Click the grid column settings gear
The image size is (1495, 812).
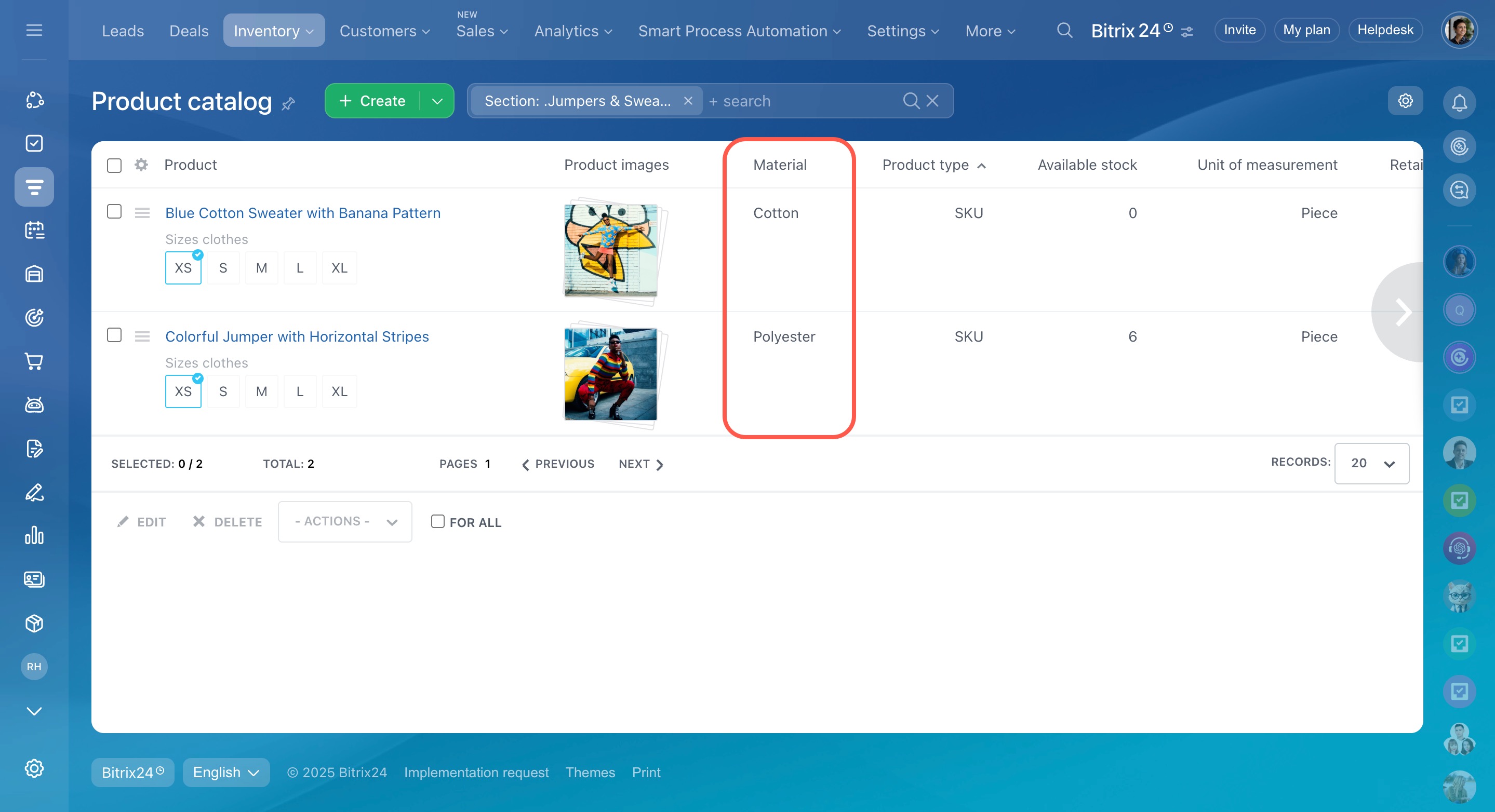[141, 165]
